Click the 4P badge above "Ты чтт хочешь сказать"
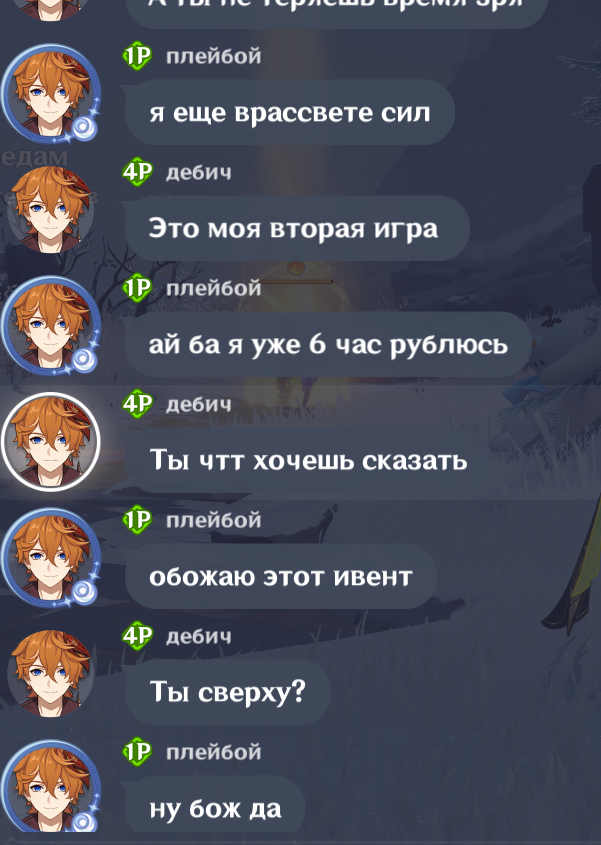 tap(137, 404)
